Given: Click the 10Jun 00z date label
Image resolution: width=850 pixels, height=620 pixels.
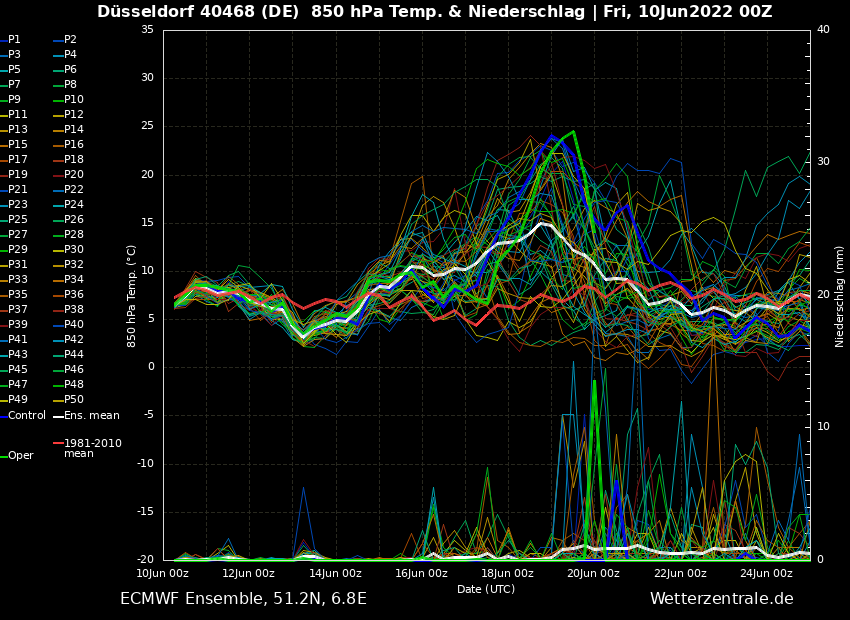Looking at the screenshot, I should coord(162,573).
